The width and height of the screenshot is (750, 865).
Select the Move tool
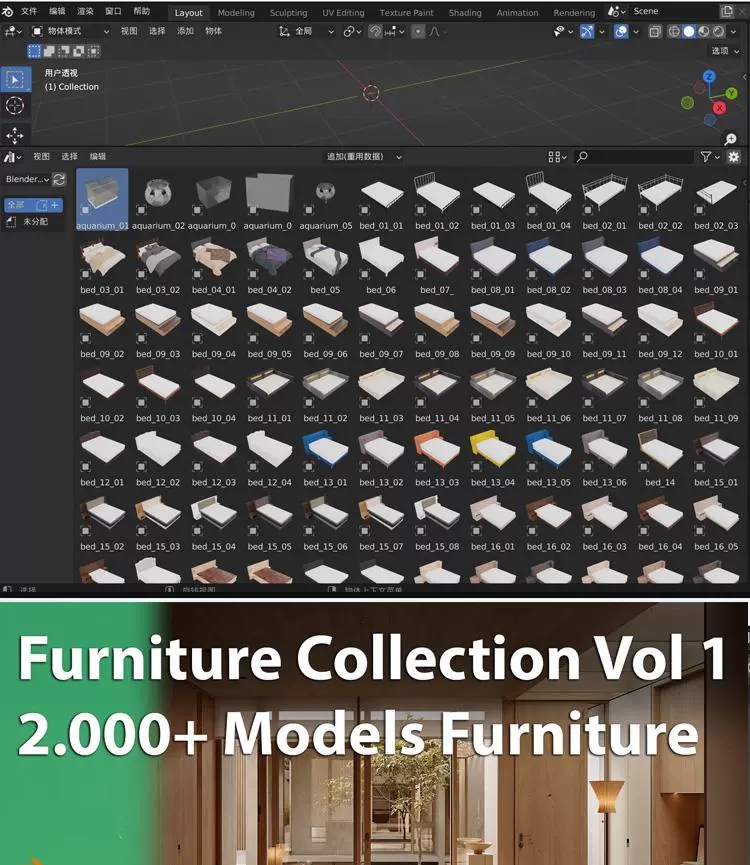(15, 135)
